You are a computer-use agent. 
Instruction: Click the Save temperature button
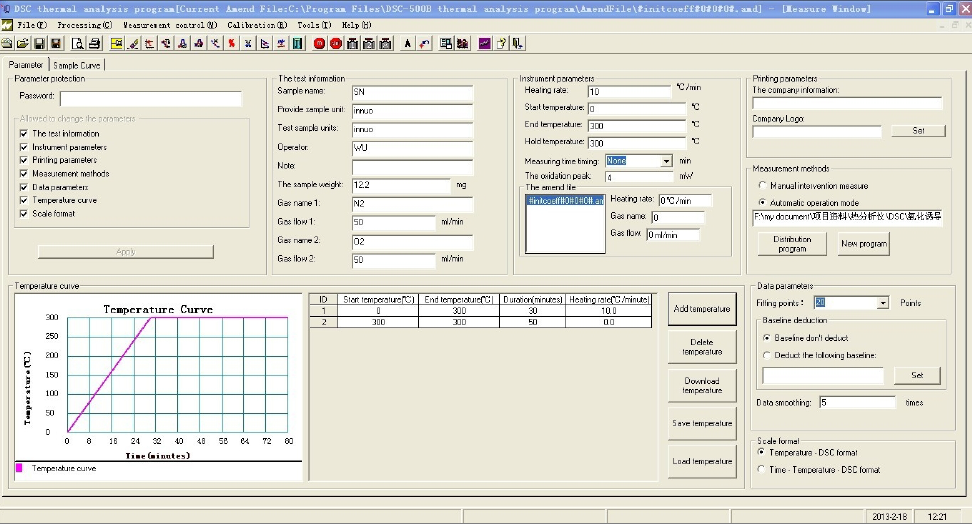point(702,424)
